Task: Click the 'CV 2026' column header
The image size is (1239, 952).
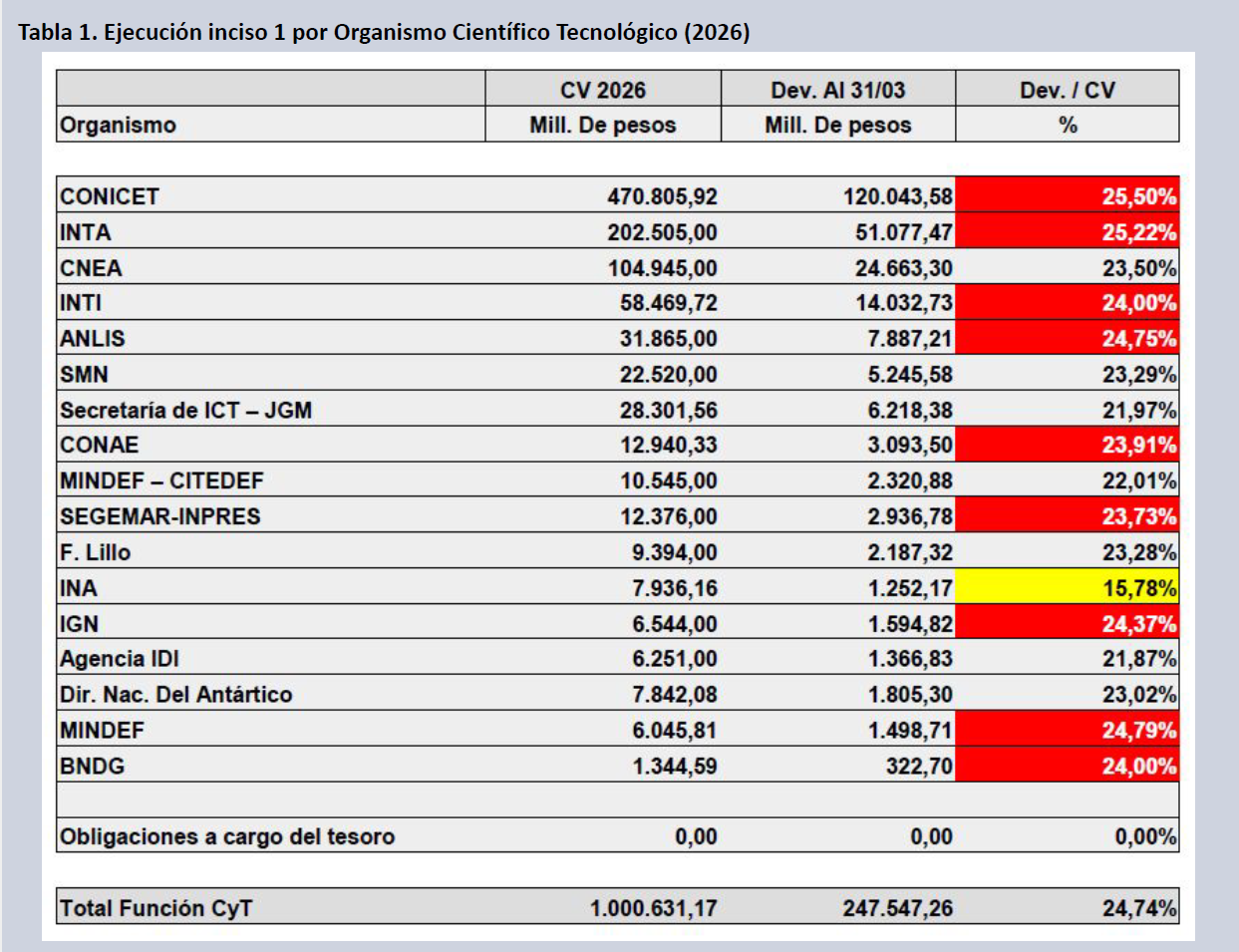Action: (602, 90)
